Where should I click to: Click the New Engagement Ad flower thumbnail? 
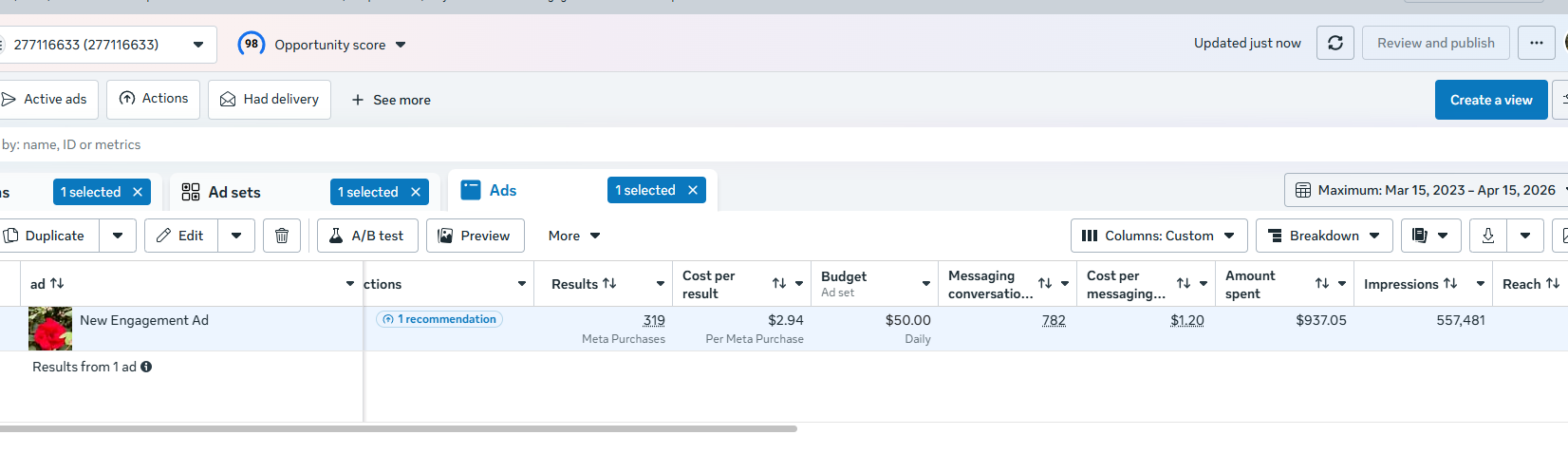click(50, 329)
